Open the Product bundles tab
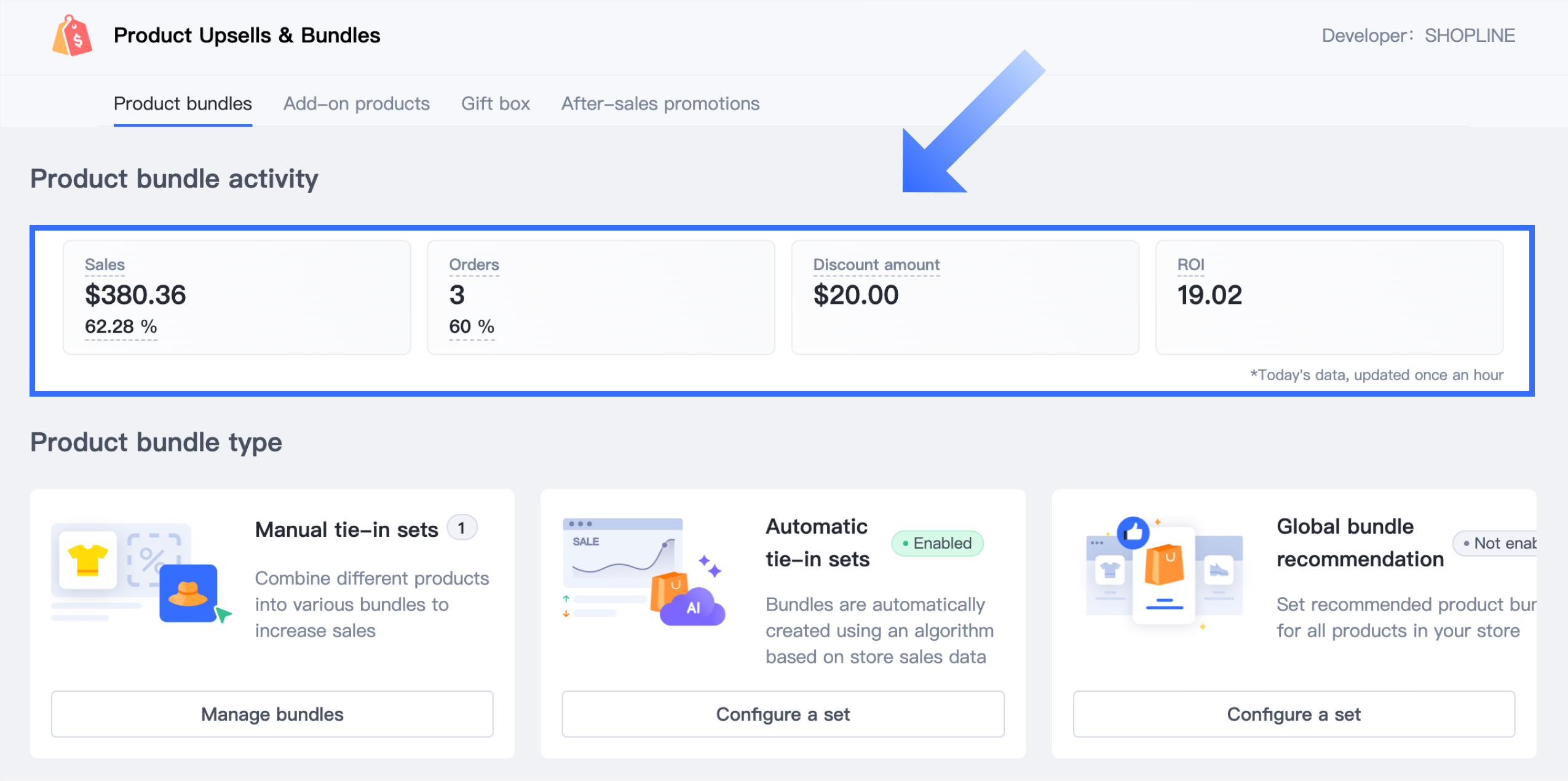 coord(183,103)
